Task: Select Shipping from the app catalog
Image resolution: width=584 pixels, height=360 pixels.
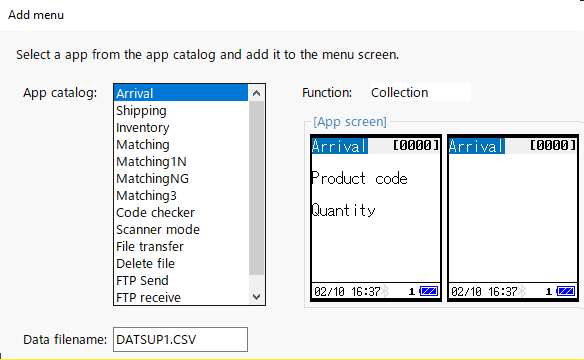Action: coord(181,111)
